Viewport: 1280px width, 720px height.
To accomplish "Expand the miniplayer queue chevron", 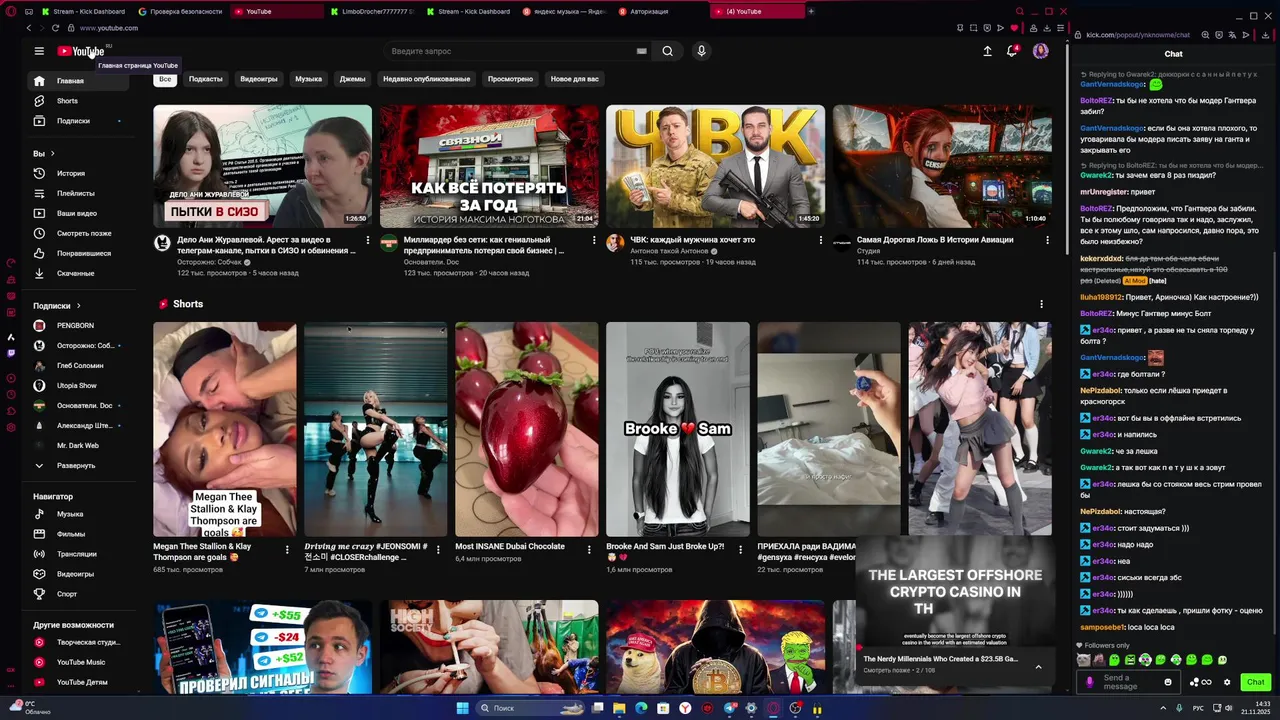I will [x=1038, y=667].
